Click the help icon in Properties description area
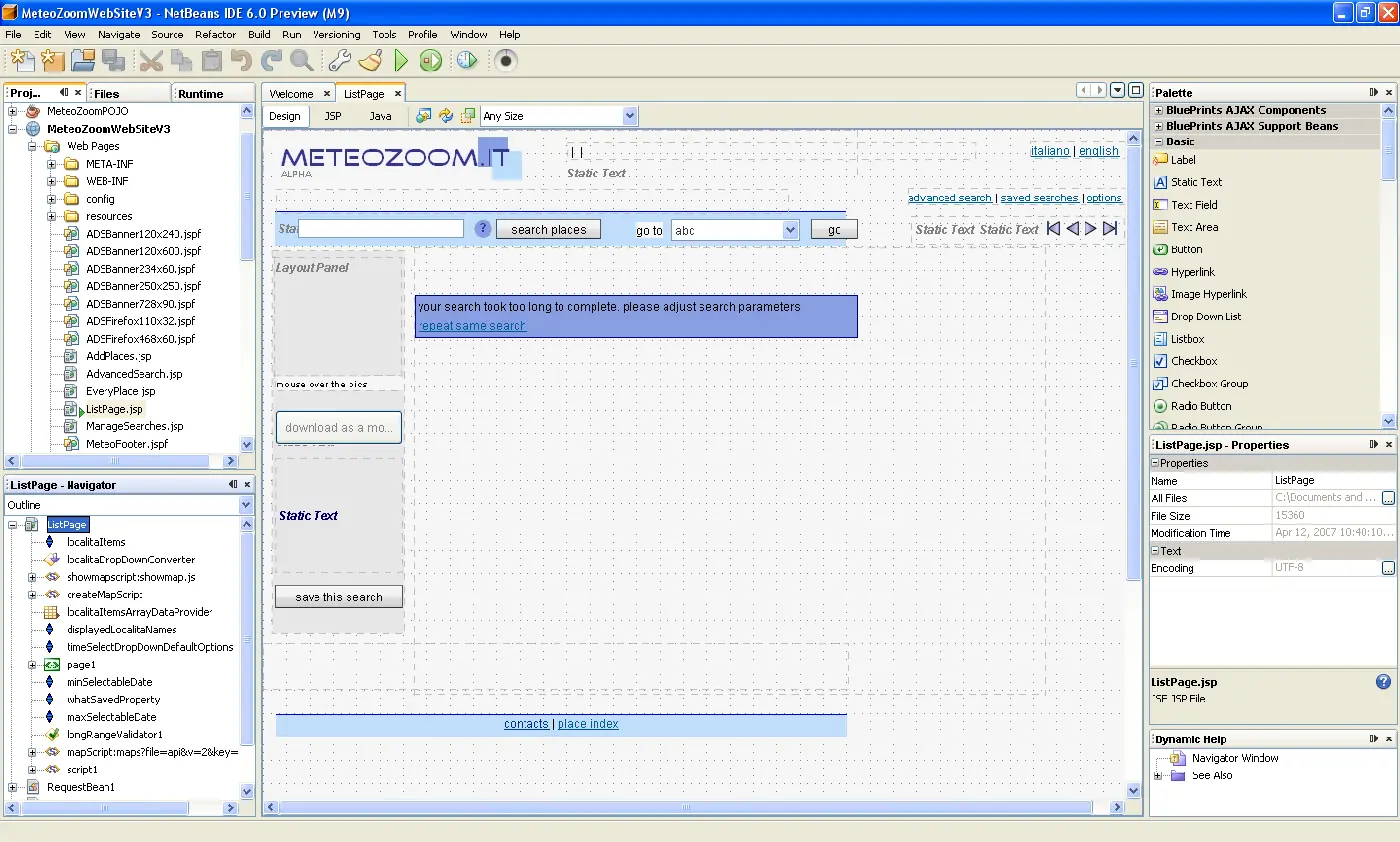Screen dimensions: 1400x842 [1383, 682]
